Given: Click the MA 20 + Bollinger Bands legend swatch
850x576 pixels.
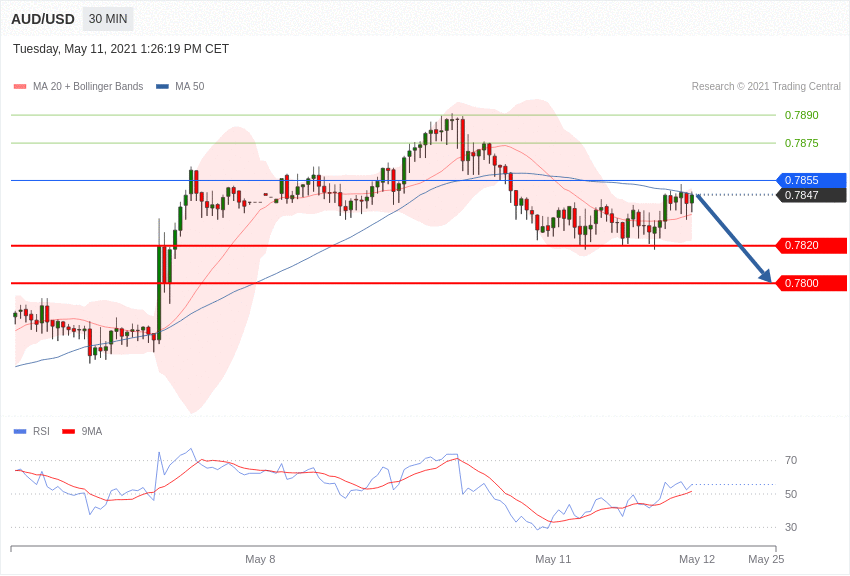Looking at the screenshot, I should click(x=20, y=86).
